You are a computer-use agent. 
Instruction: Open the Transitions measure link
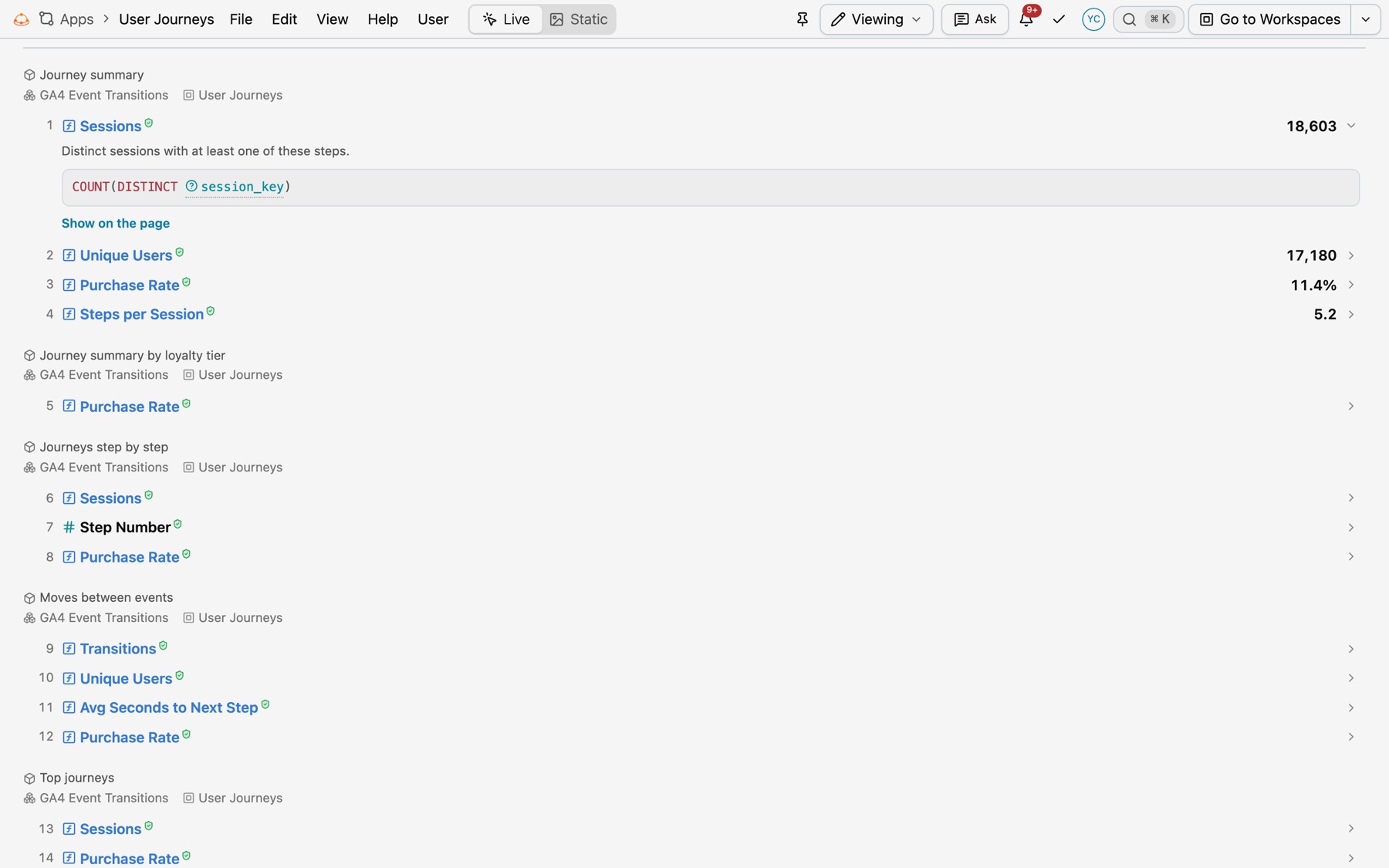[x=118, y=649]
